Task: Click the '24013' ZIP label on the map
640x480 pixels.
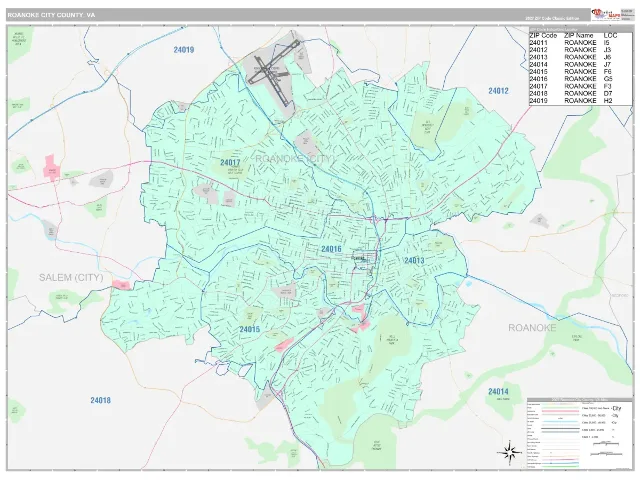Action: pyautogui.click(x=414, y=260)
